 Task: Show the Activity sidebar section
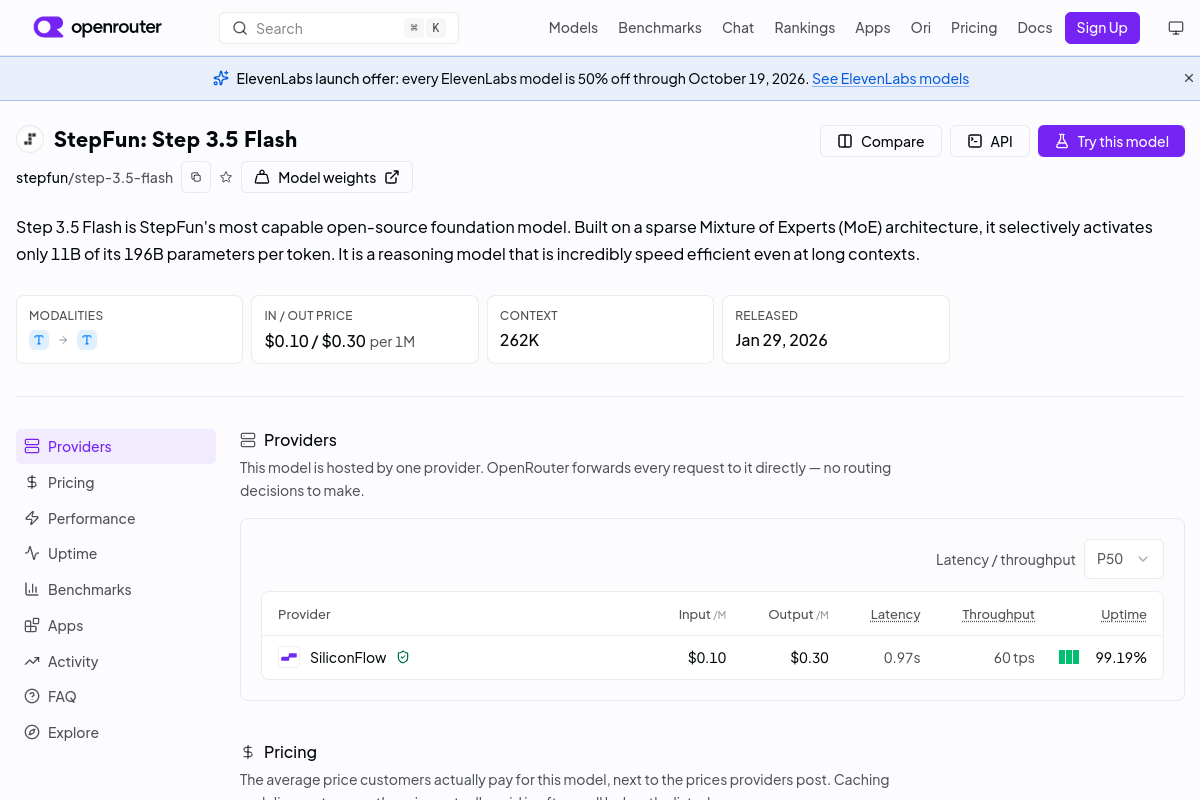pyautogui.click(x=116, y=661)
